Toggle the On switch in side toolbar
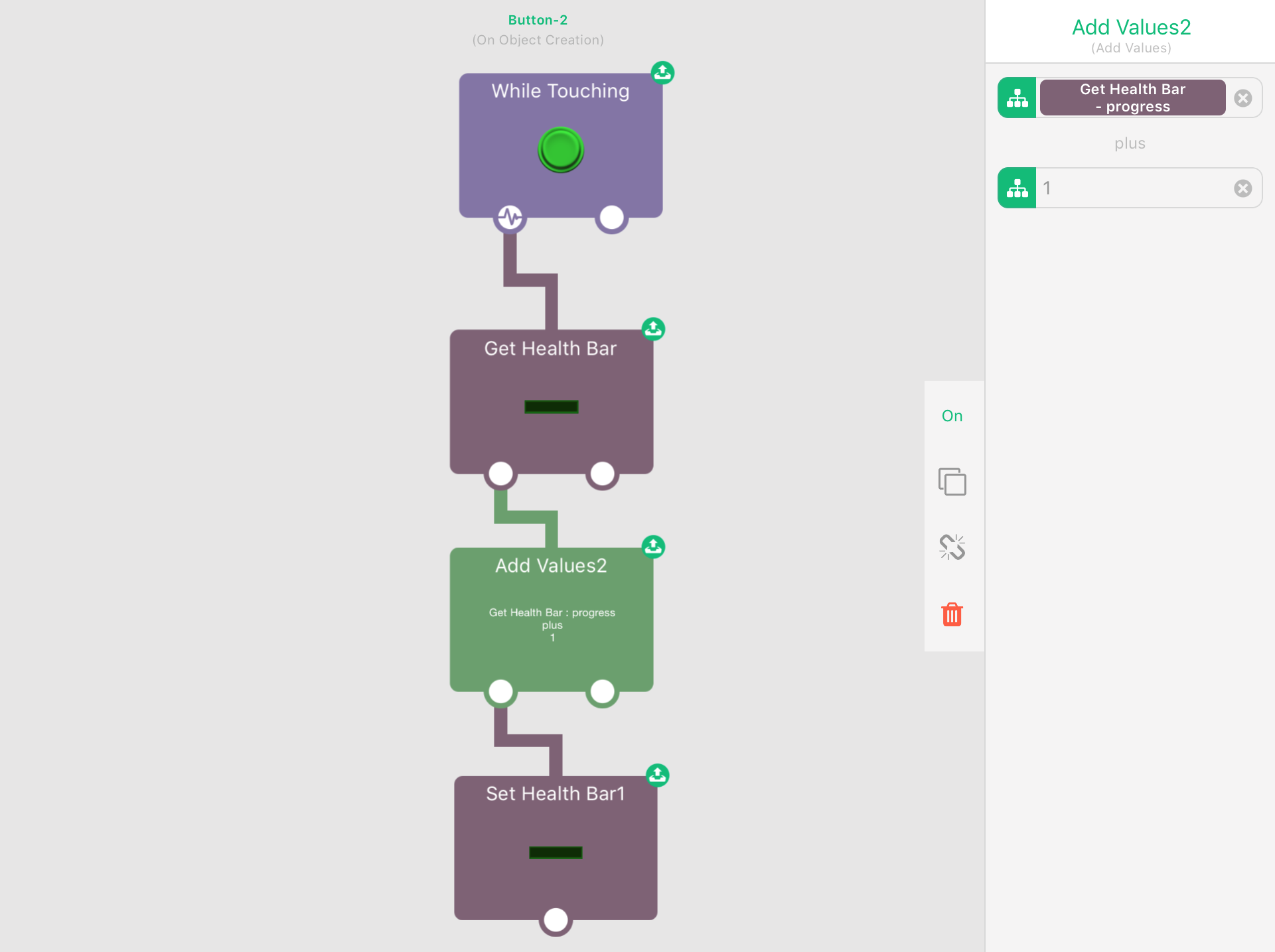This screenshot has height=952, width=1275. pyautogui.click(x=952, y=416)
